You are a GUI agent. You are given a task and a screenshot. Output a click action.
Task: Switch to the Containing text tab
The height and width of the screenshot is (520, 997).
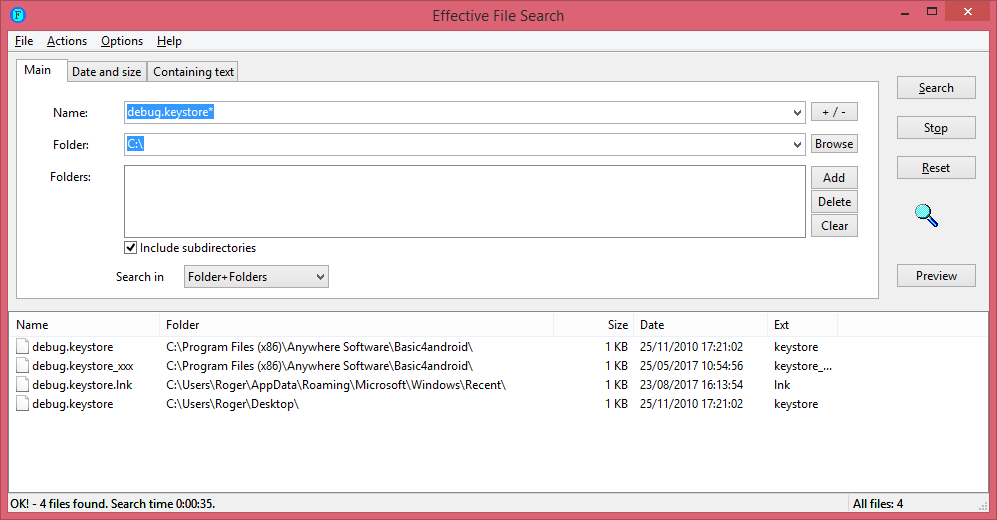pyautogui.click(x=194, y=72)
